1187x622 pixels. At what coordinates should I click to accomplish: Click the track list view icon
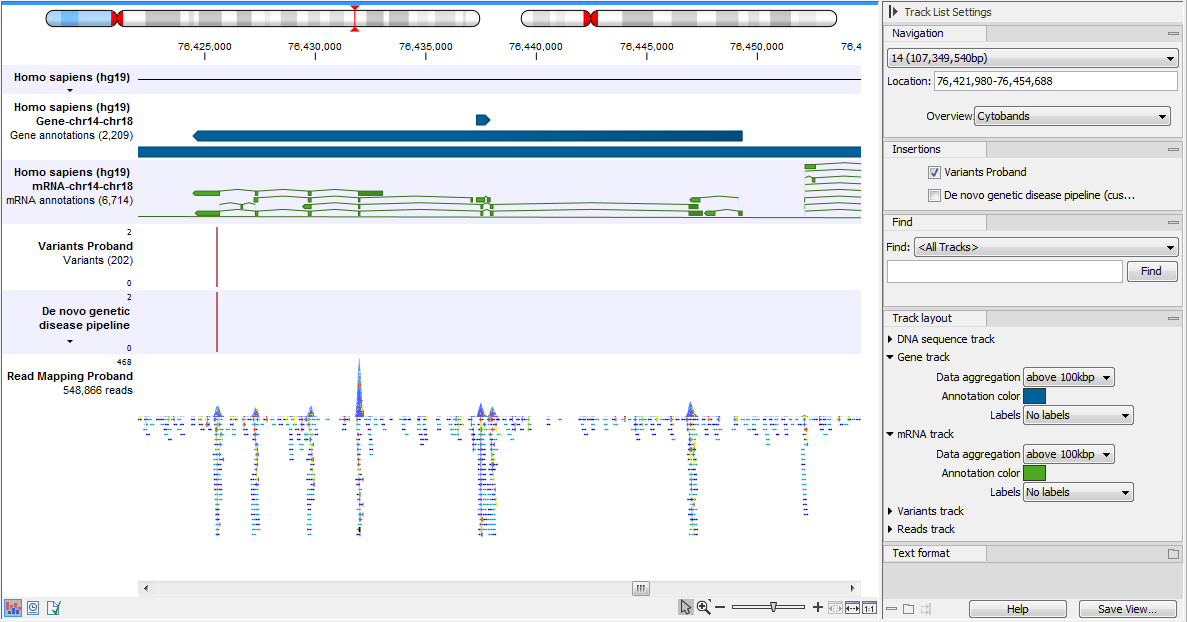click(x=14, y=607)
